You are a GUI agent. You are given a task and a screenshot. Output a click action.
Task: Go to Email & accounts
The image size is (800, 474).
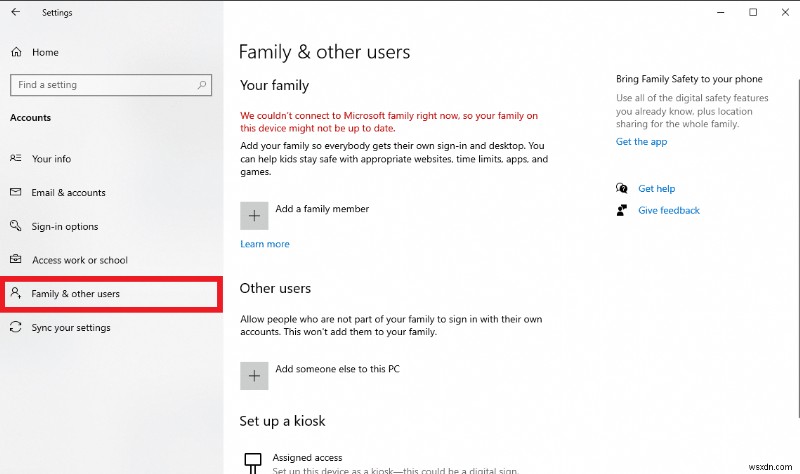pyautogui.click(x=68, y=192)
